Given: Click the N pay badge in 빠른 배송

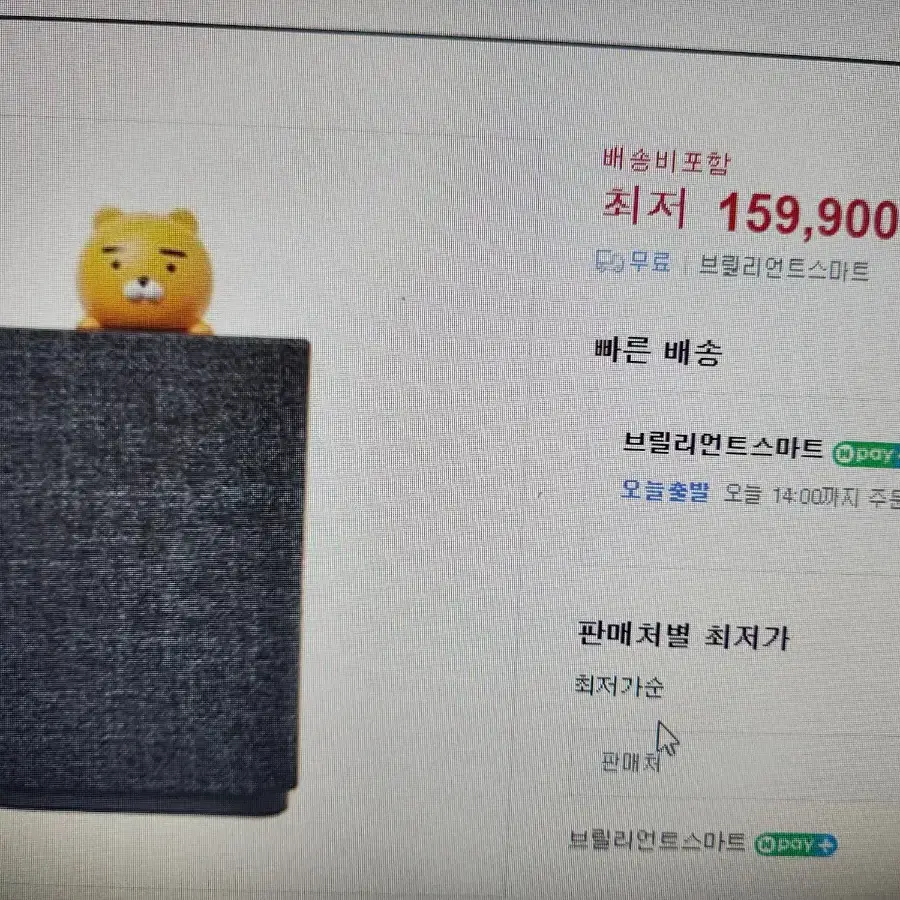Looking at the screenshot, I should pos(866,453).
